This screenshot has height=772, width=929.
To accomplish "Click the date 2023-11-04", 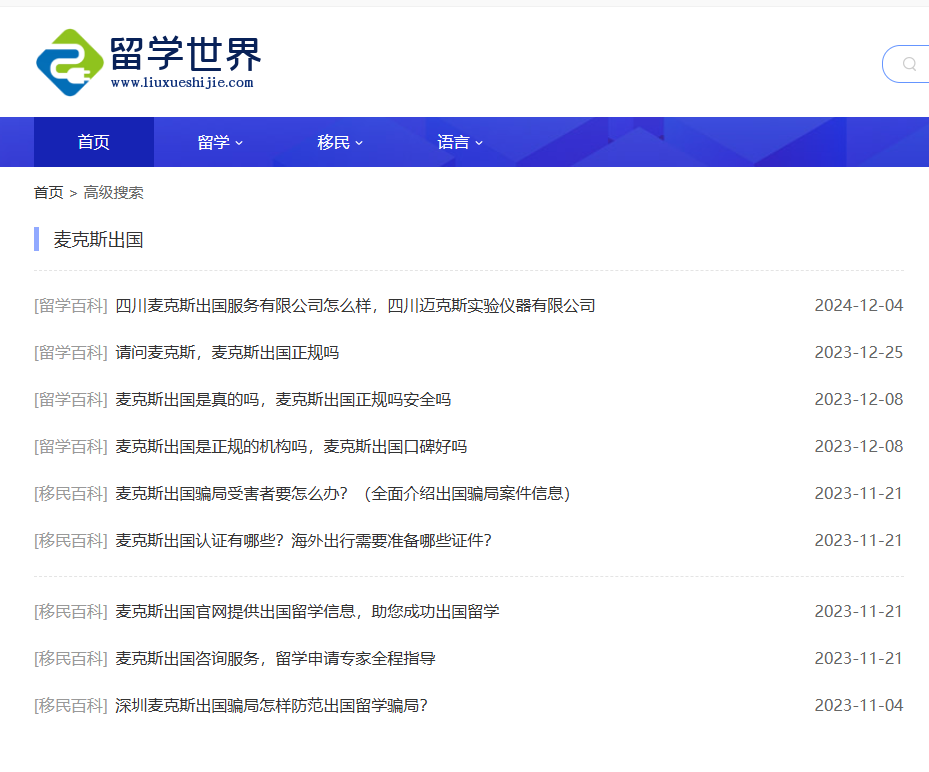I will [858, 706].
